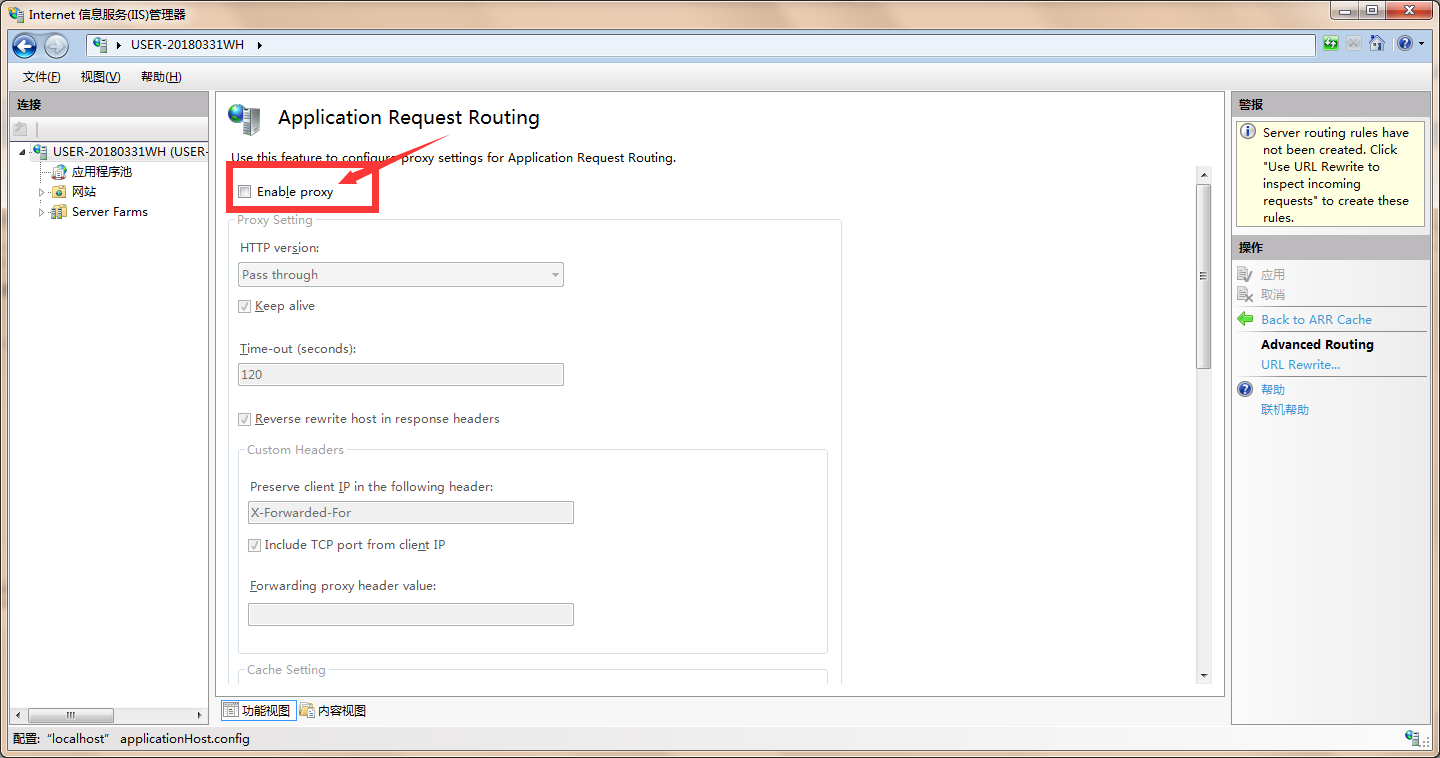Click the grey Stop icon in toolbar
This screenshot has height=758, width=1440.
1353,43
